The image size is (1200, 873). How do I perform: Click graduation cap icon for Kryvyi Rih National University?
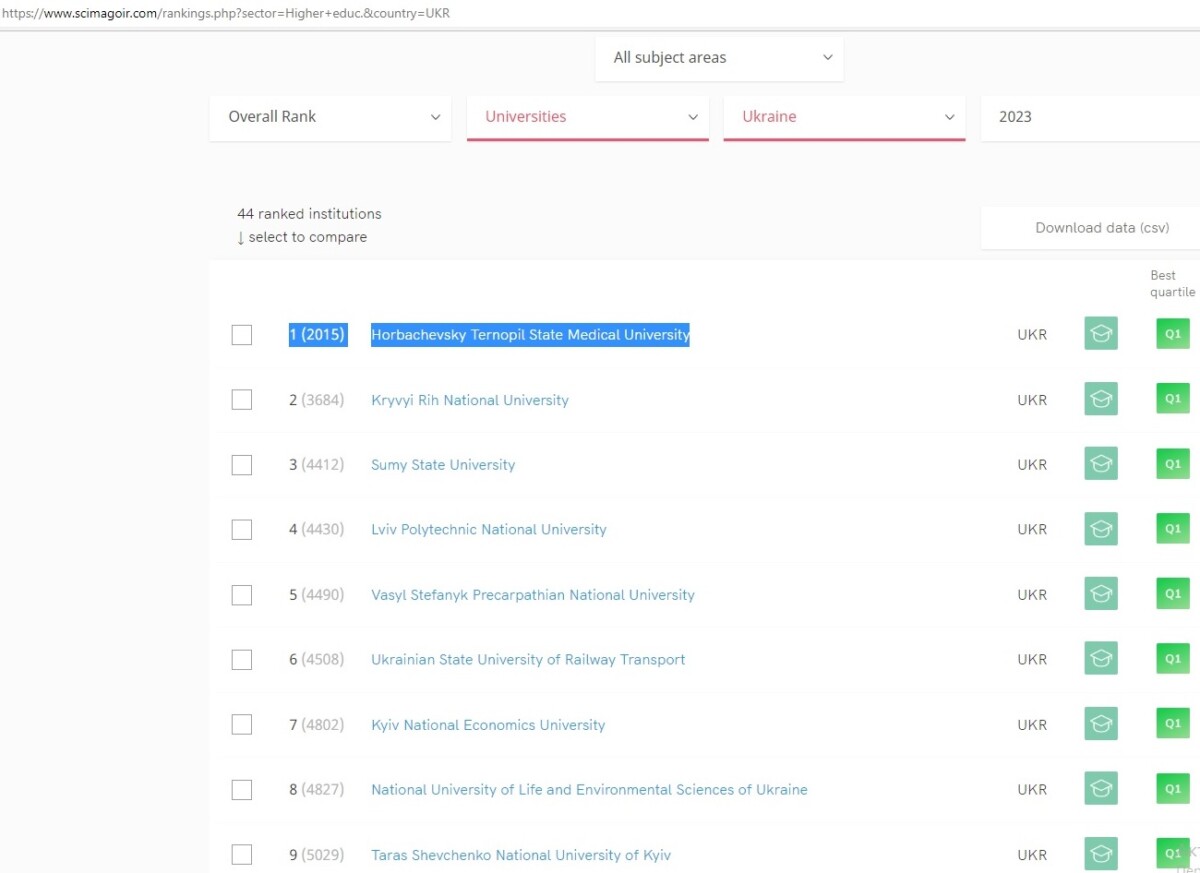(x=1101, y=399)
